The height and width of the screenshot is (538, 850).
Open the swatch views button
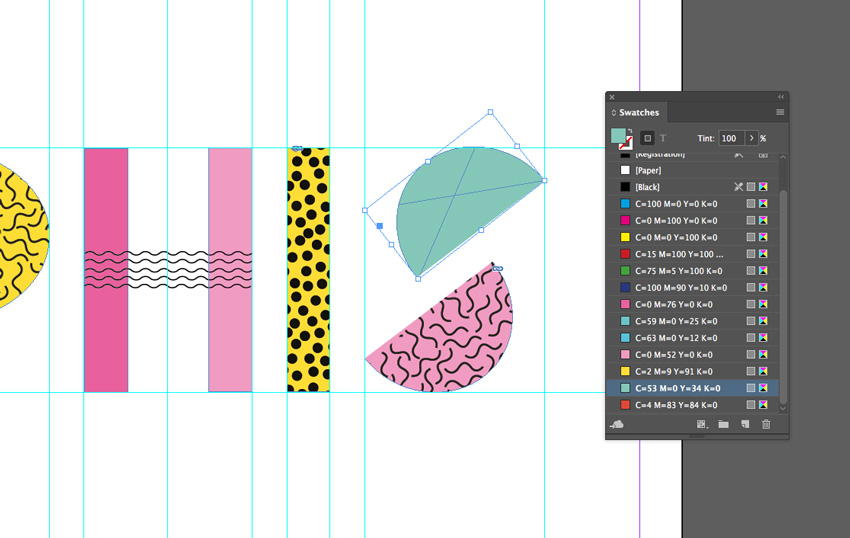coord(702,425)
